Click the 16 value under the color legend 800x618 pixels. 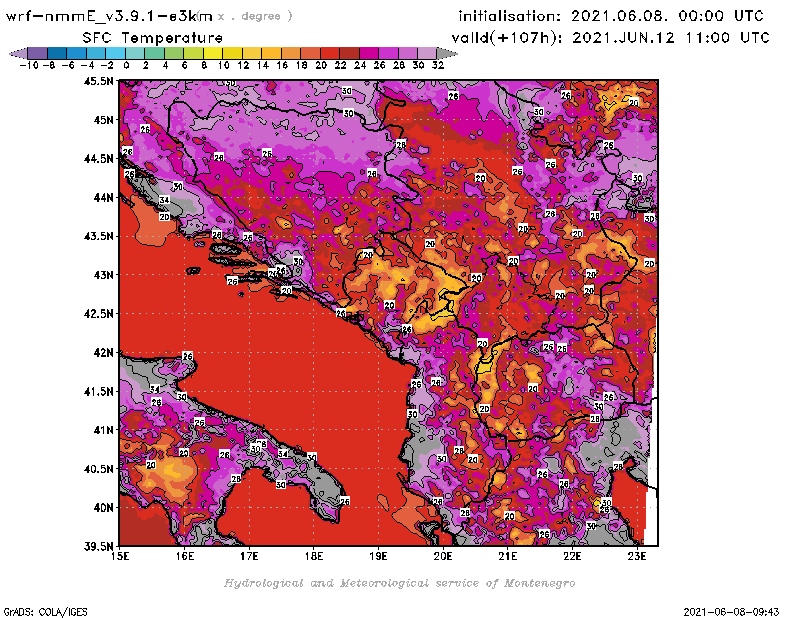tap(282, 65)
